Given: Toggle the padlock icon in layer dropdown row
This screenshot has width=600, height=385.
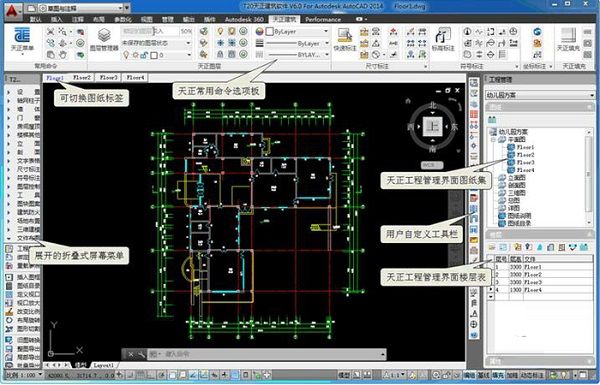Looking at the screenshot, I should click(144, 55).
